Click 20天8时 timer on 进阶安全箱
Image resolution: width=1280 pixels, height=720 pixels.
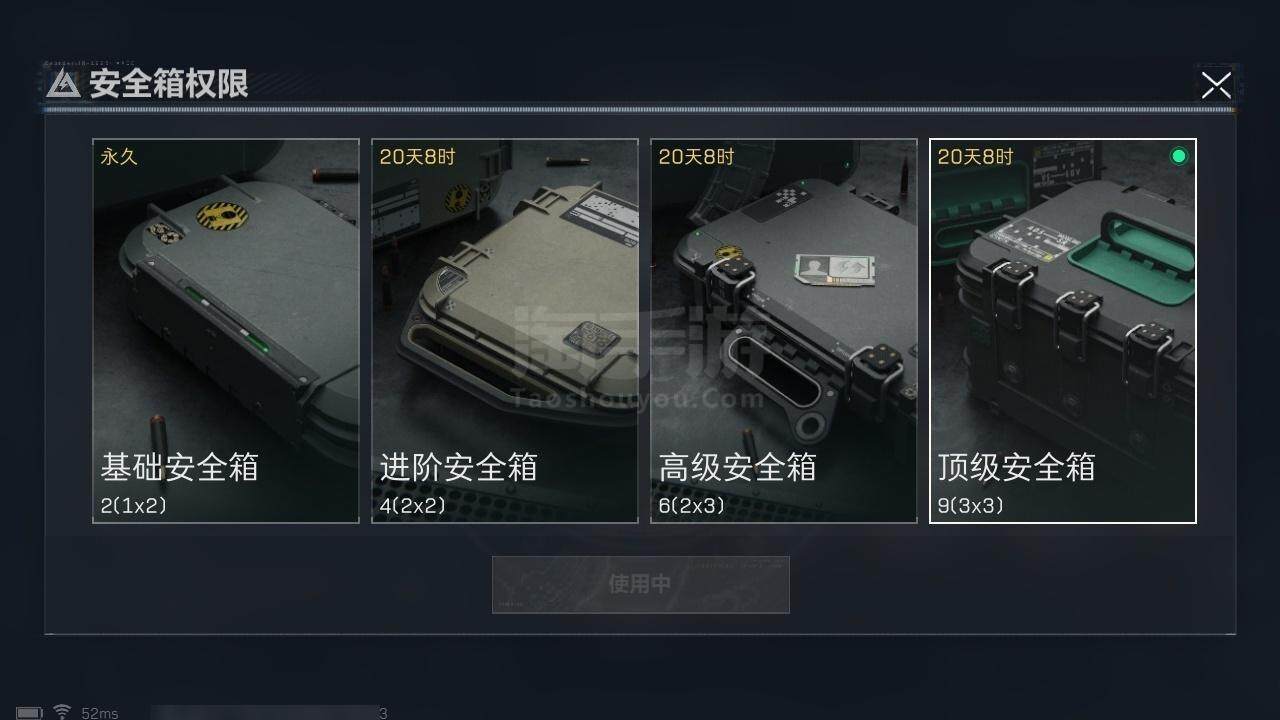click(417, 157)
